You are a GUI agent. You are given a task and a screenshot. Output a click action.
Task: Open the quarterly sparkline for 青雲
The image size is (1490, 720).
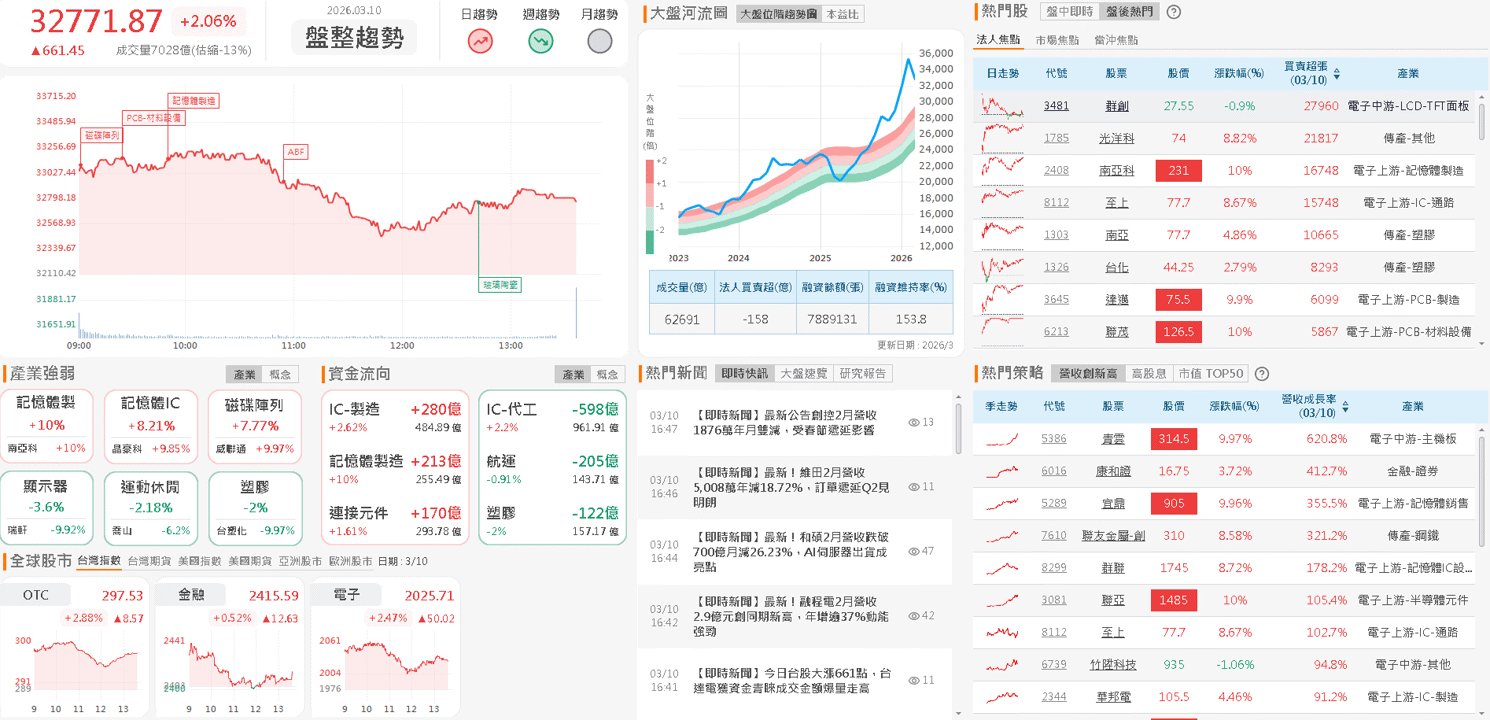point(1003,439)
